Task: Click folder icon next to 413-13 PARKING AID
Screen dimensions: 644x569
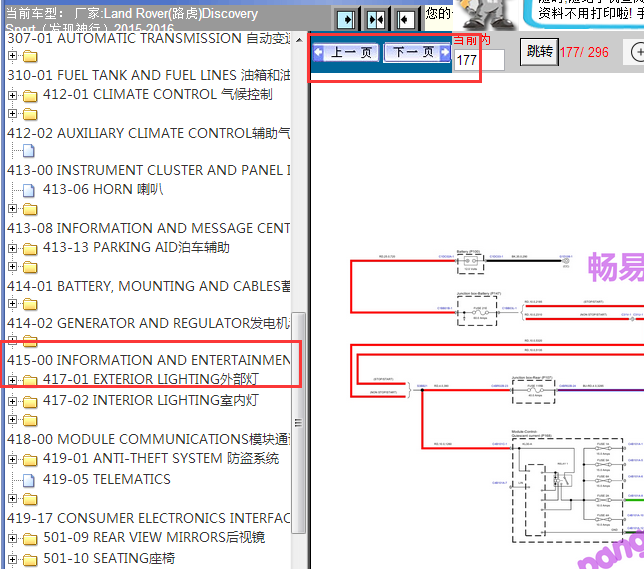Action: [x=30, y=249]
